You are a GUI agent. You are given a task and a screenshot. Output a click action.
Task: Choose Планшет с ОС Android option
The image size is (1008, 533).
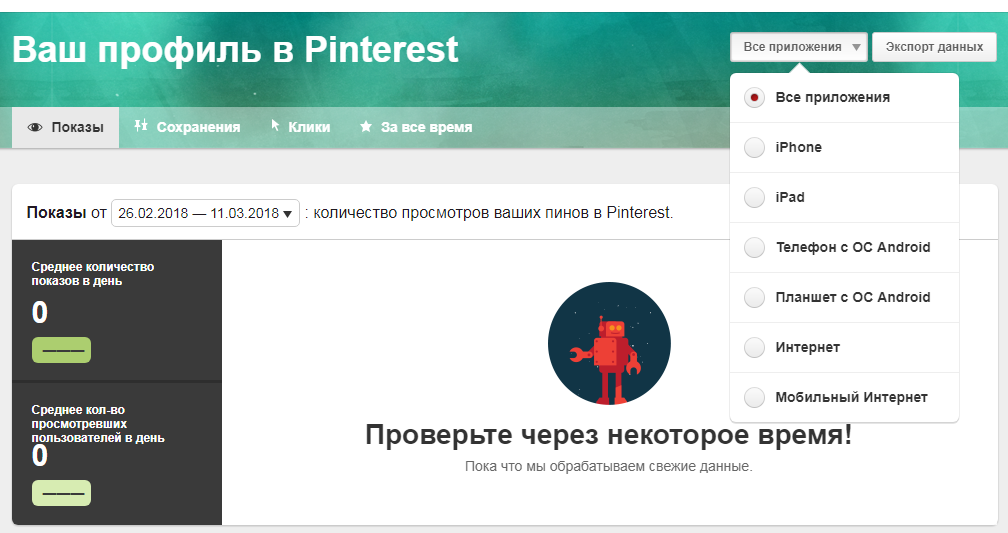[755, 298]
